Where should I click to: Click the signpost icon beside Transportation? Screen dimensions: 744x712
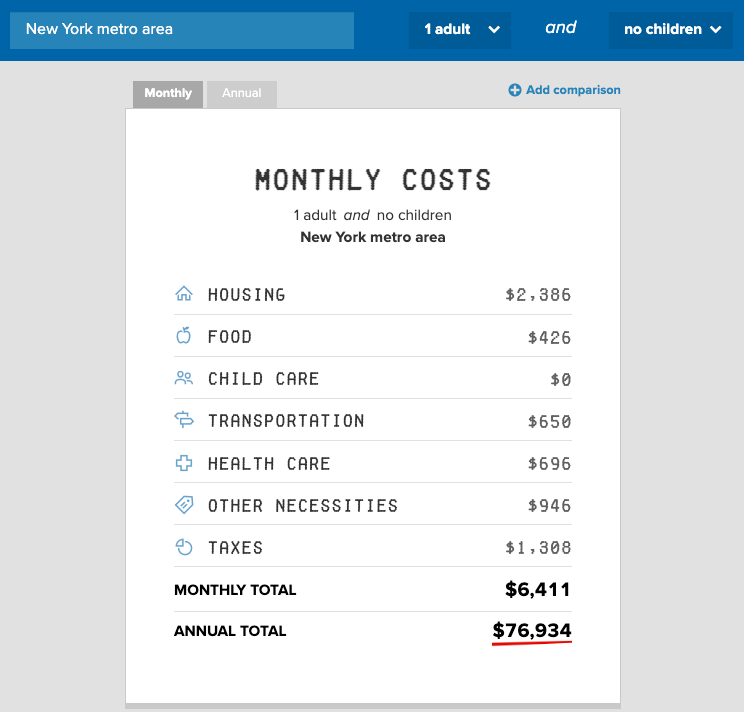point(183,420)
